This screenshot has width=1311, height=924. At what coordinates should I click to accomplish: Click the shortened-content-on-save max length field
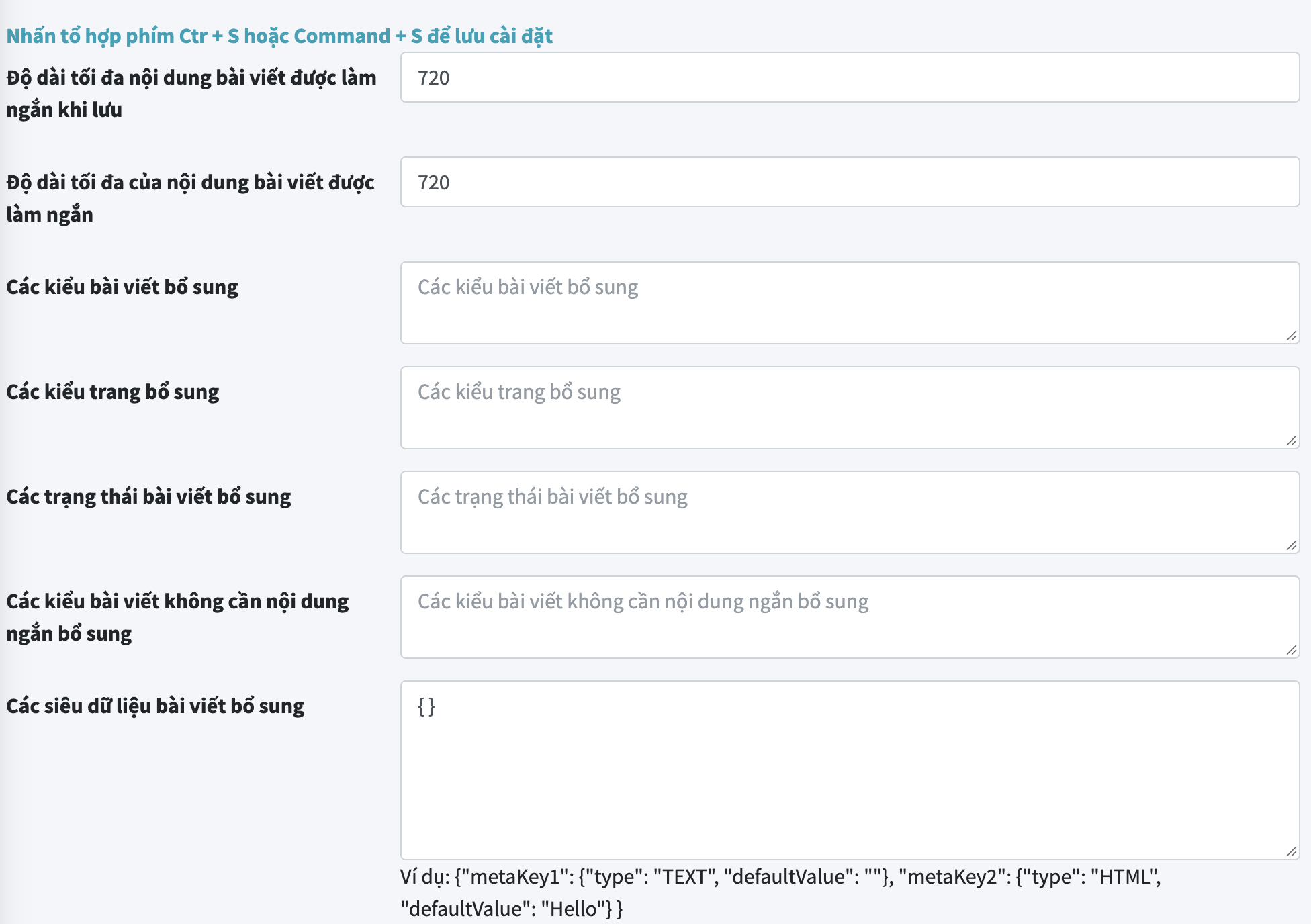(850, 77)
